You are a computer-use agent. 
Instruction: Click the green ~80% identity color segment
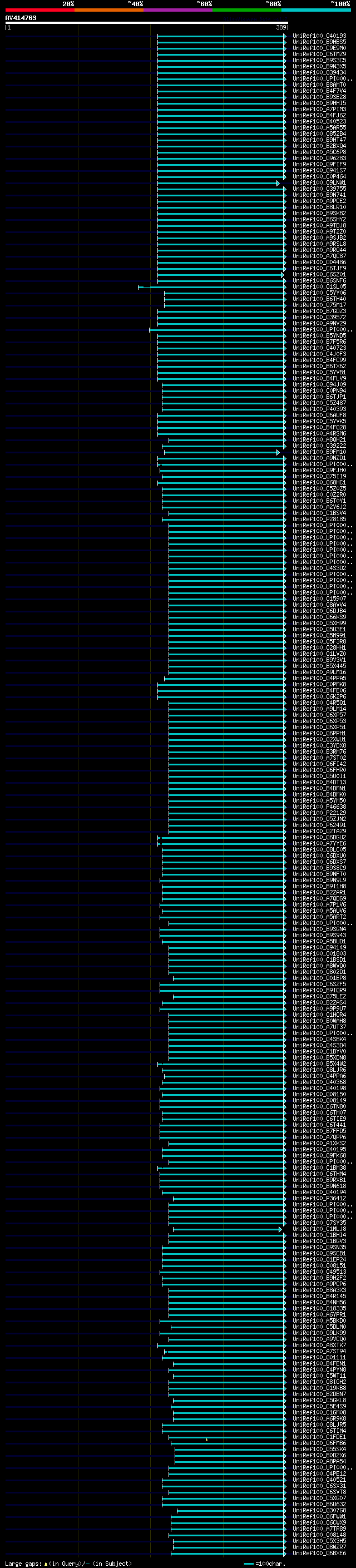click(x=247, y=10)
